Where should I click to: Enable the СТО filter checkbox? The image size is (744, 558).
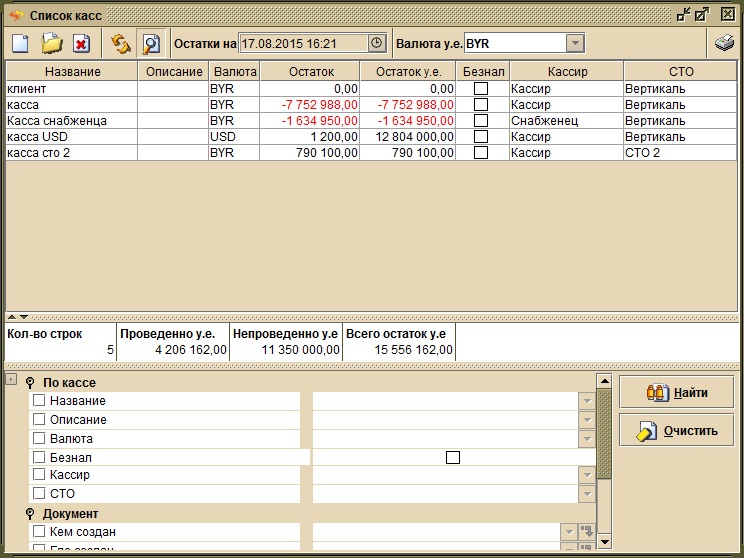[39, 493]
